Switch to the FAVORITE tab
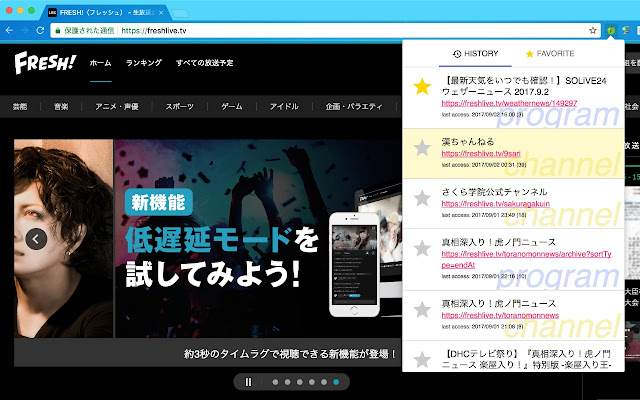 550,53
